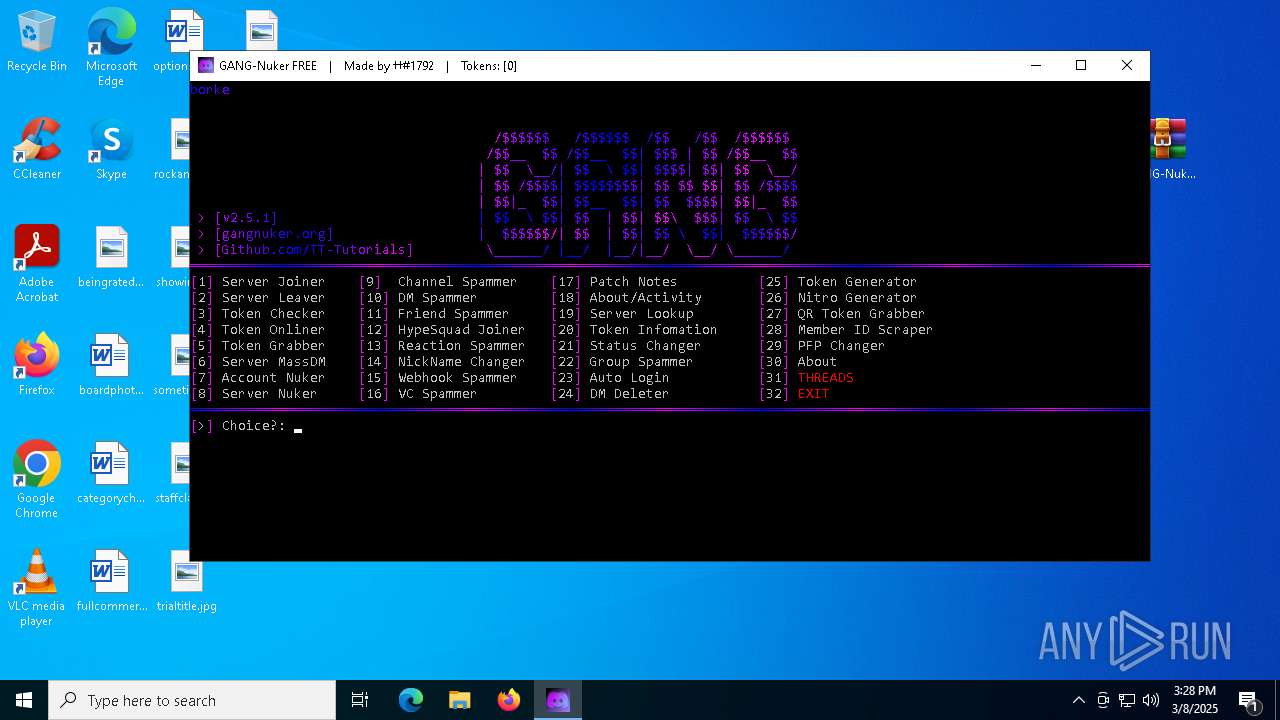Click Server Nuker option text
The height and width of the screenshot is (720, 1280).
pyautogui.click(x=269, y=394)
